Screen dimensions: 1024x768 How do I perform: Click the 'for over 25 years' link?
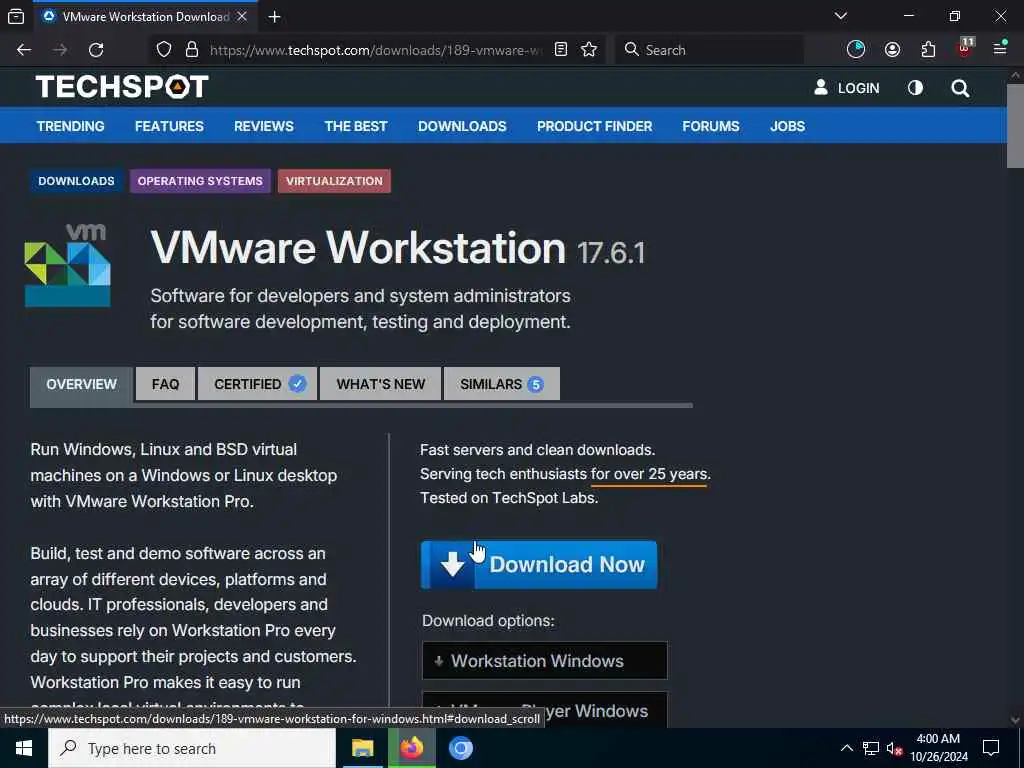[x=649, y=474]
